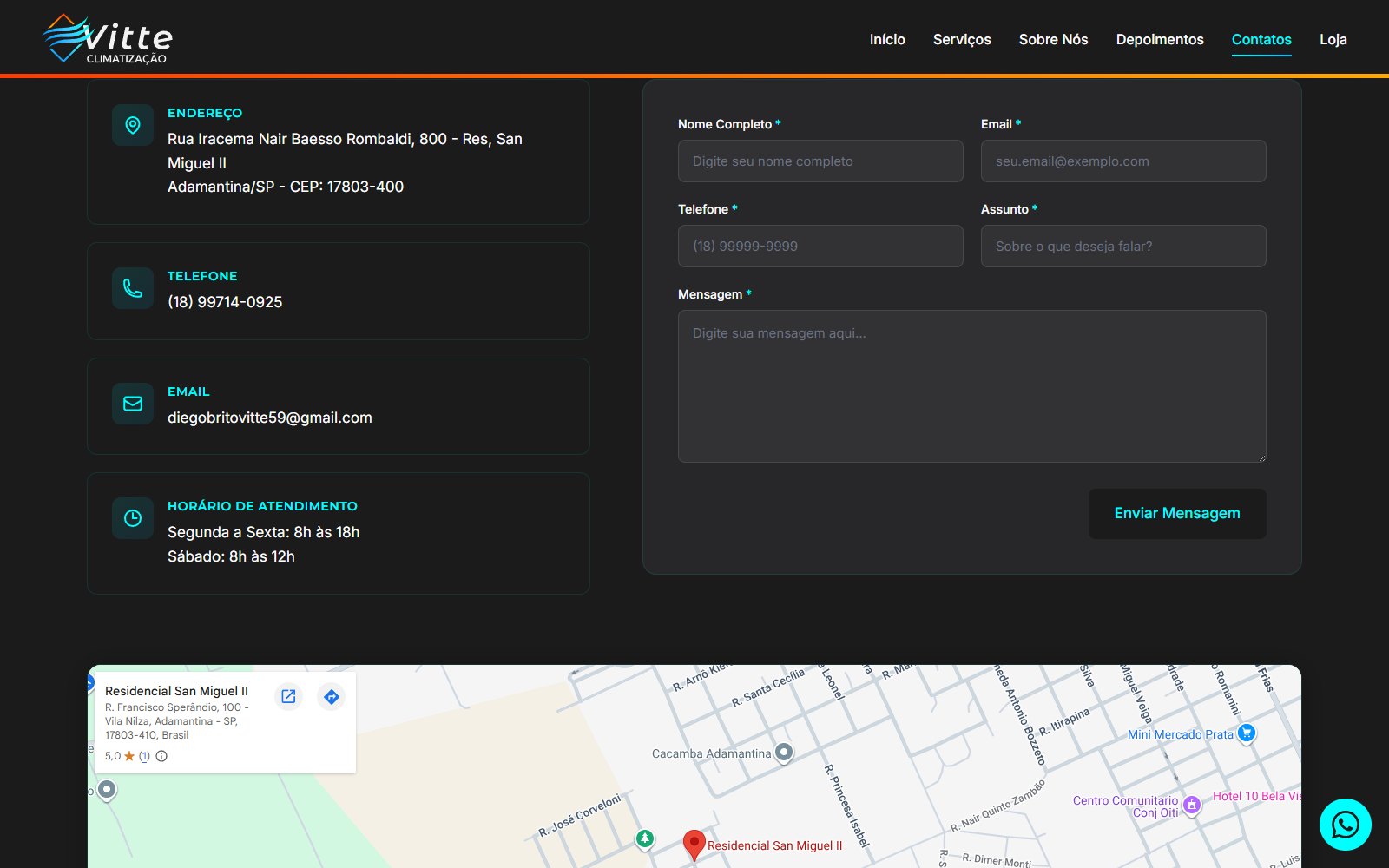Click inside the Mensagem text area
This screenshot has width=1389, height=868.
tap(971, 386)
